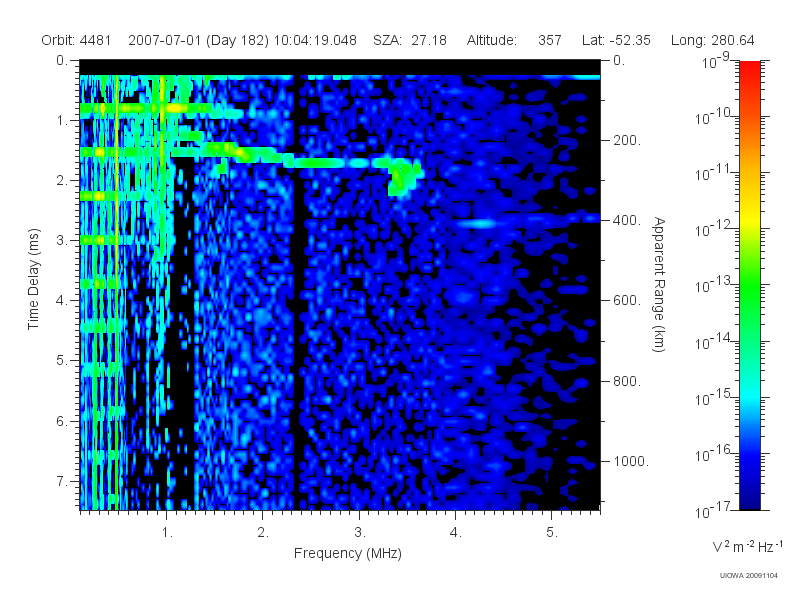Image resolution: width=800 pixels, height=600 pixels.
Task: Click apparent range tick label '600.'
Action: click(x=627, y=301)
